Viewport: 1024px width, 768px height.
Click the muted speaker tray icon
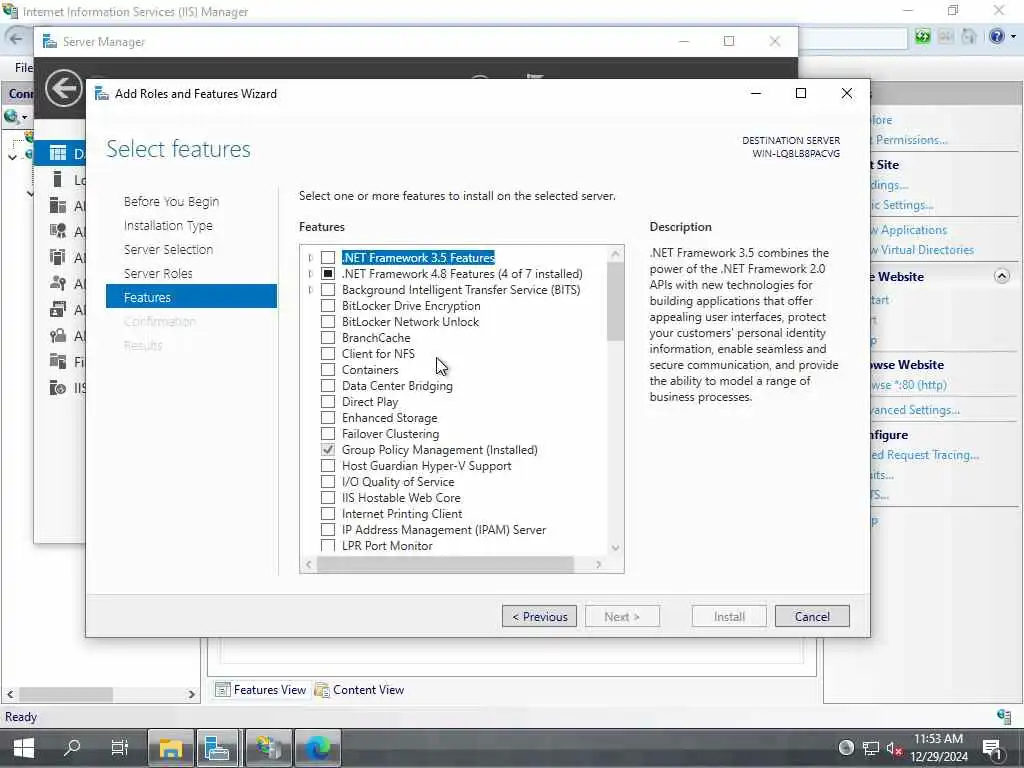[894, 748]
